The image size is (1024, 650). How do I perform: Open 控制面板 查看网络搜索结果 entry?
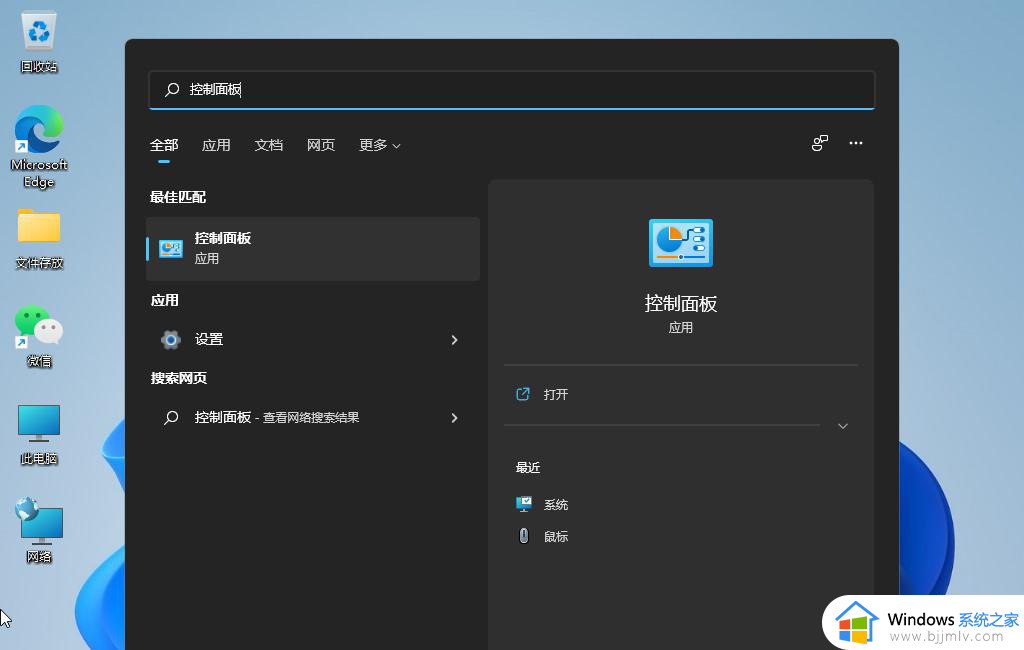(x=313, y=418)
